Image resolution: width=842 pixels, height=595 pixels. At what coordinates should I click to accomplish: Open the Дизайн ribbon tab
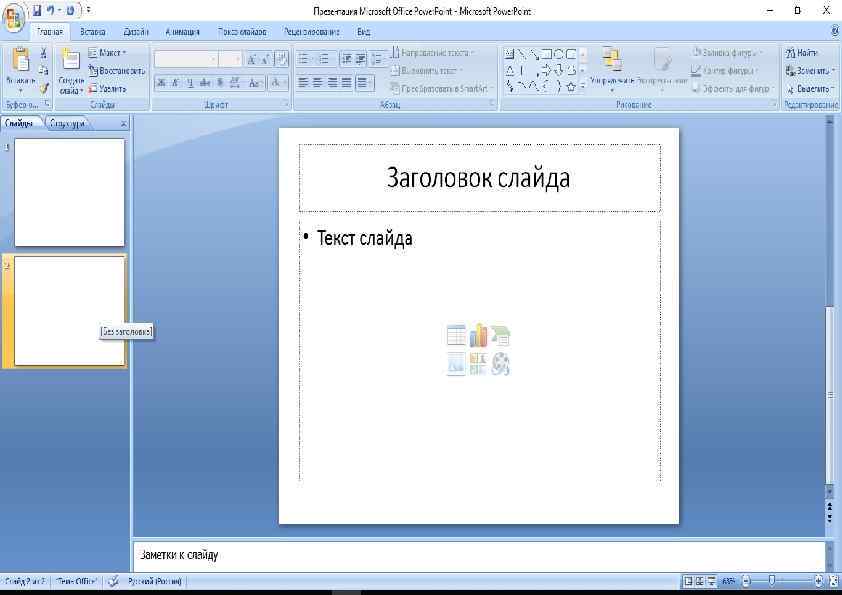pyautogui.click(x=136, y=32)
